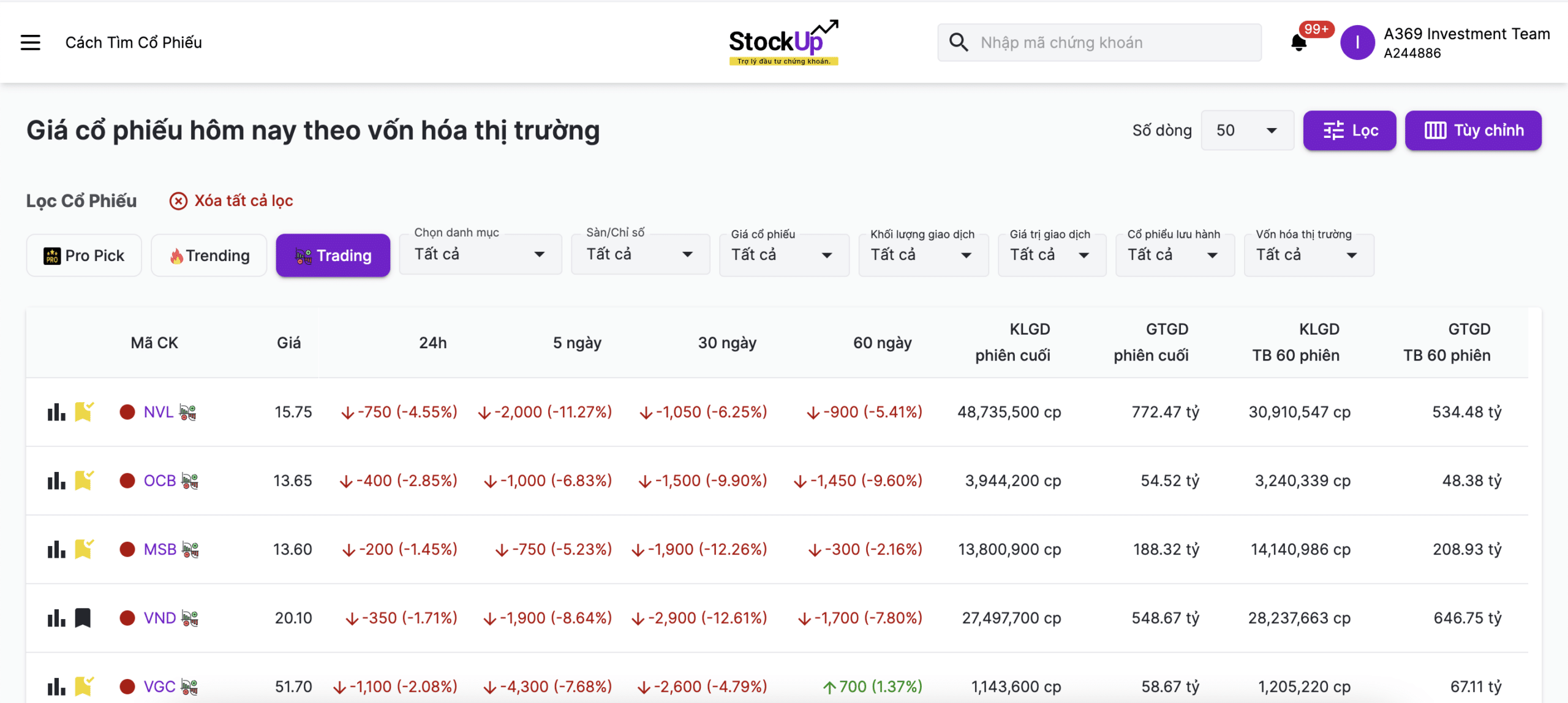The image size is (1568, 703).
Task: Toggle the bookmark flag for VGC
Action: tap(84, 686)
